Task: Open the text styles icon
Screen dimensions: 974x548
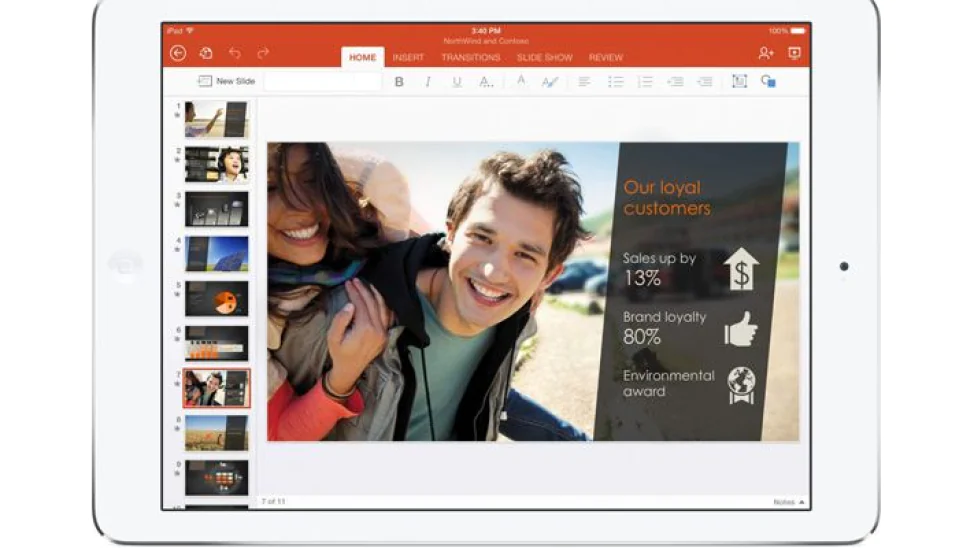Action: point(550,81)
